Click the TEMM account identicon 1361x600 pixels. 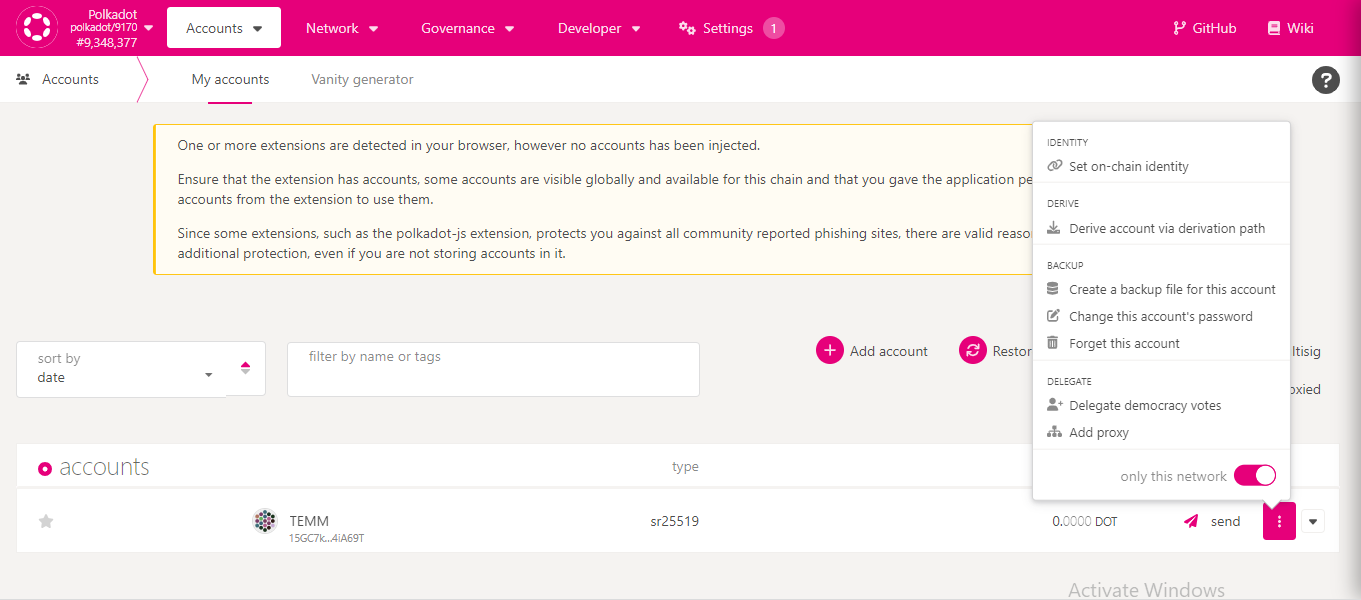tap(265, 521)
